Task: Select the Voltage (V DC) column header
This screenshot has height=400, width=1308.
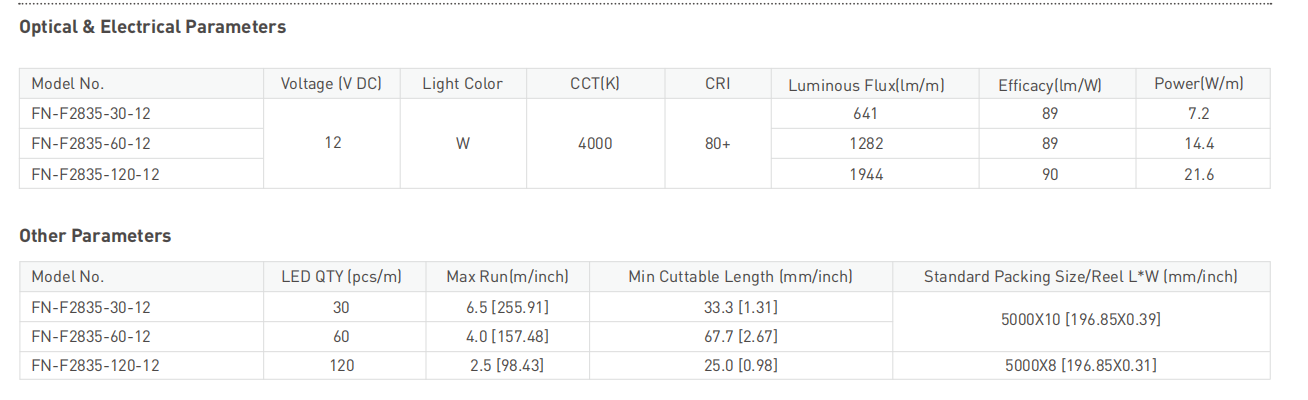Action: tap(332, 84)
